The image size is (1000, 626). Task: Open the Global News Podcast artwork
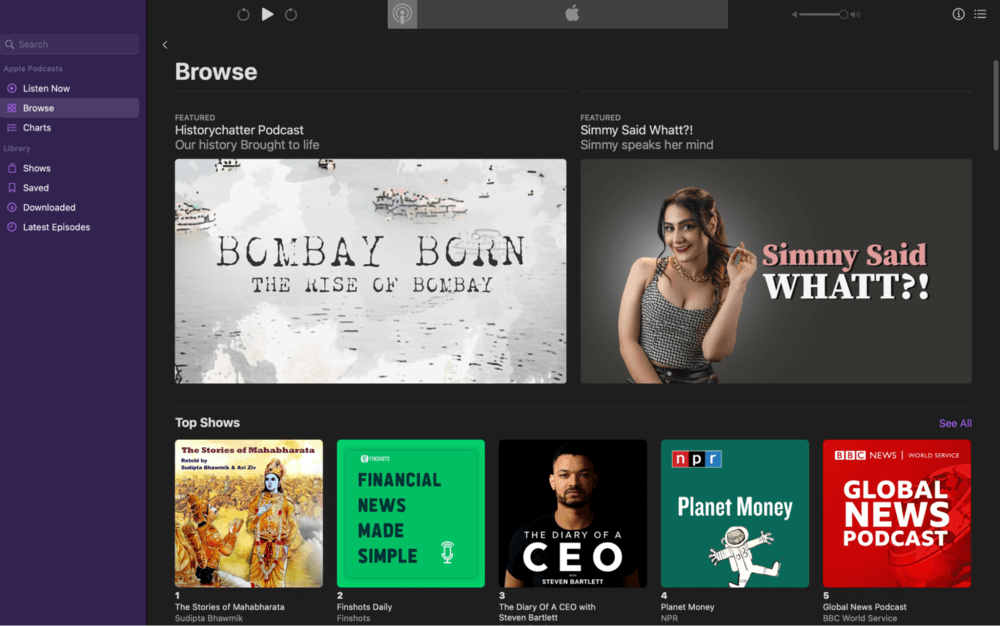tap(897, 513)
